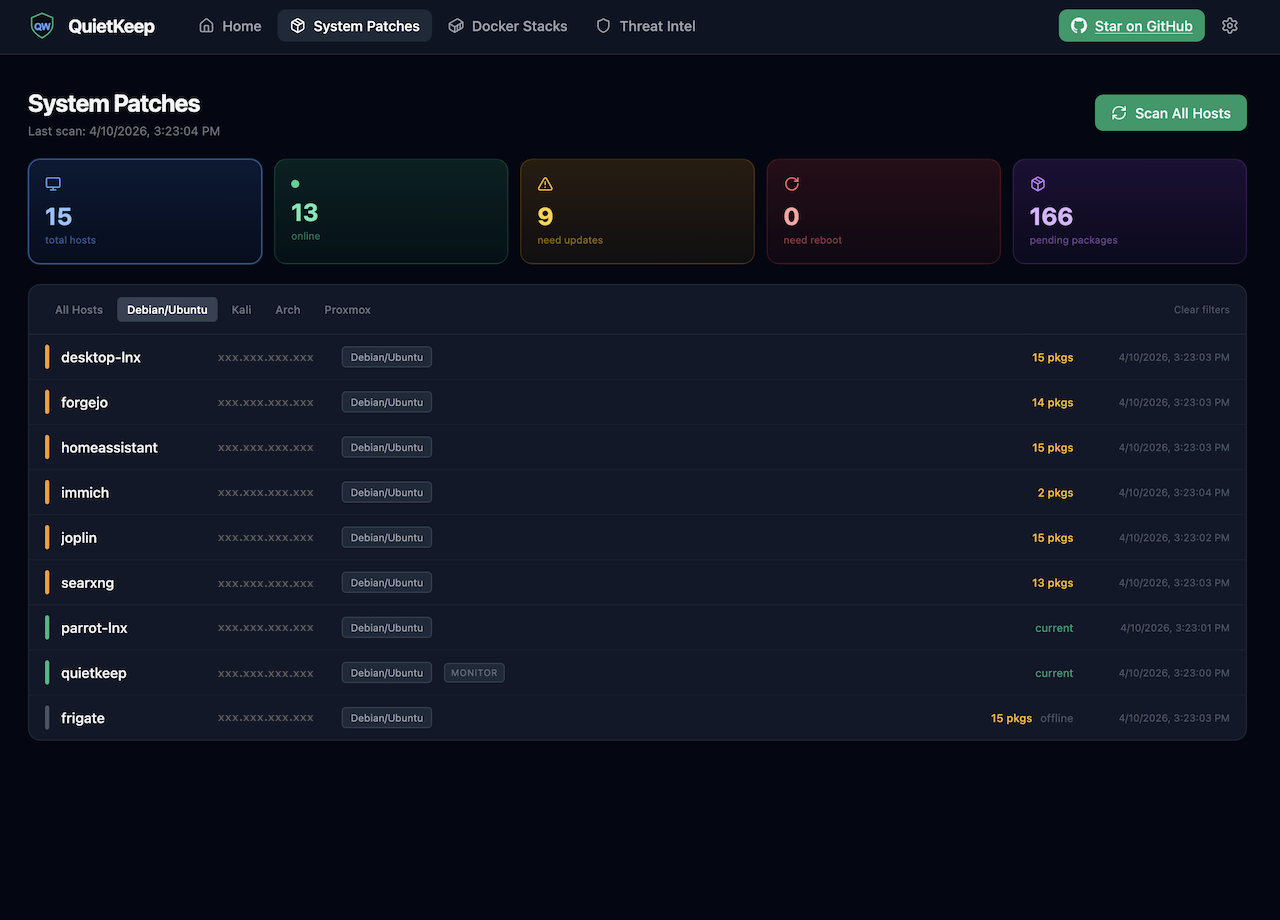Toggle the Arch host filter

pos(287,310)
